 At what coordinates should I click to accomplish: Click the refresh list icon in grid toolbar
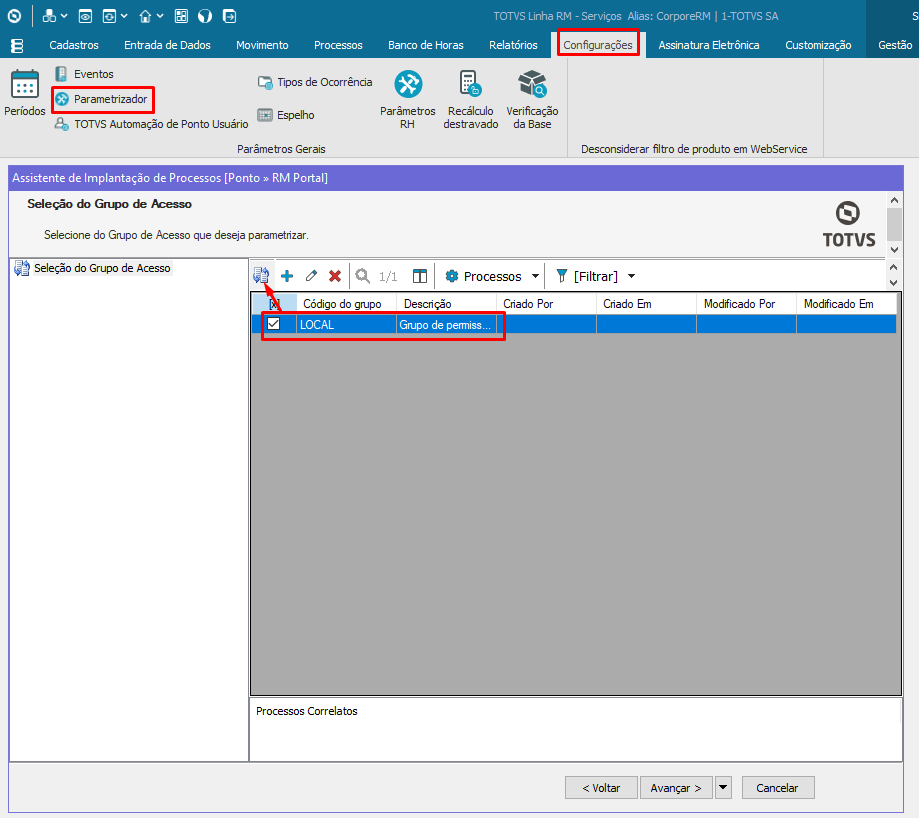coord(262,276)
